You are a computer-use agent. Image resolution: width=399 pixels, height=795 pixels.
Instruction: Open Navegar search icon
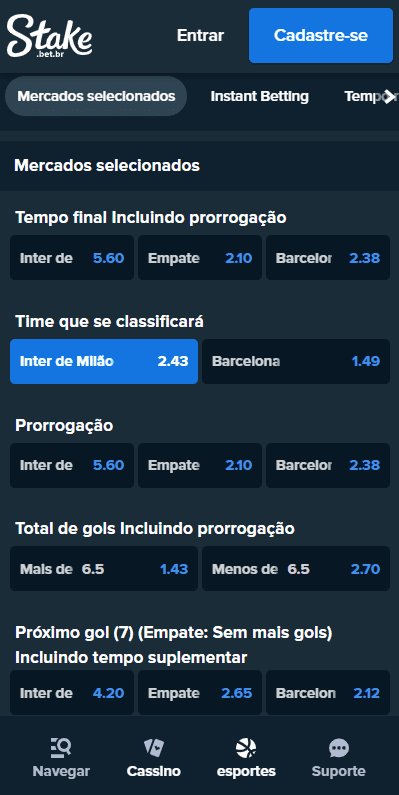pos(61,748)
